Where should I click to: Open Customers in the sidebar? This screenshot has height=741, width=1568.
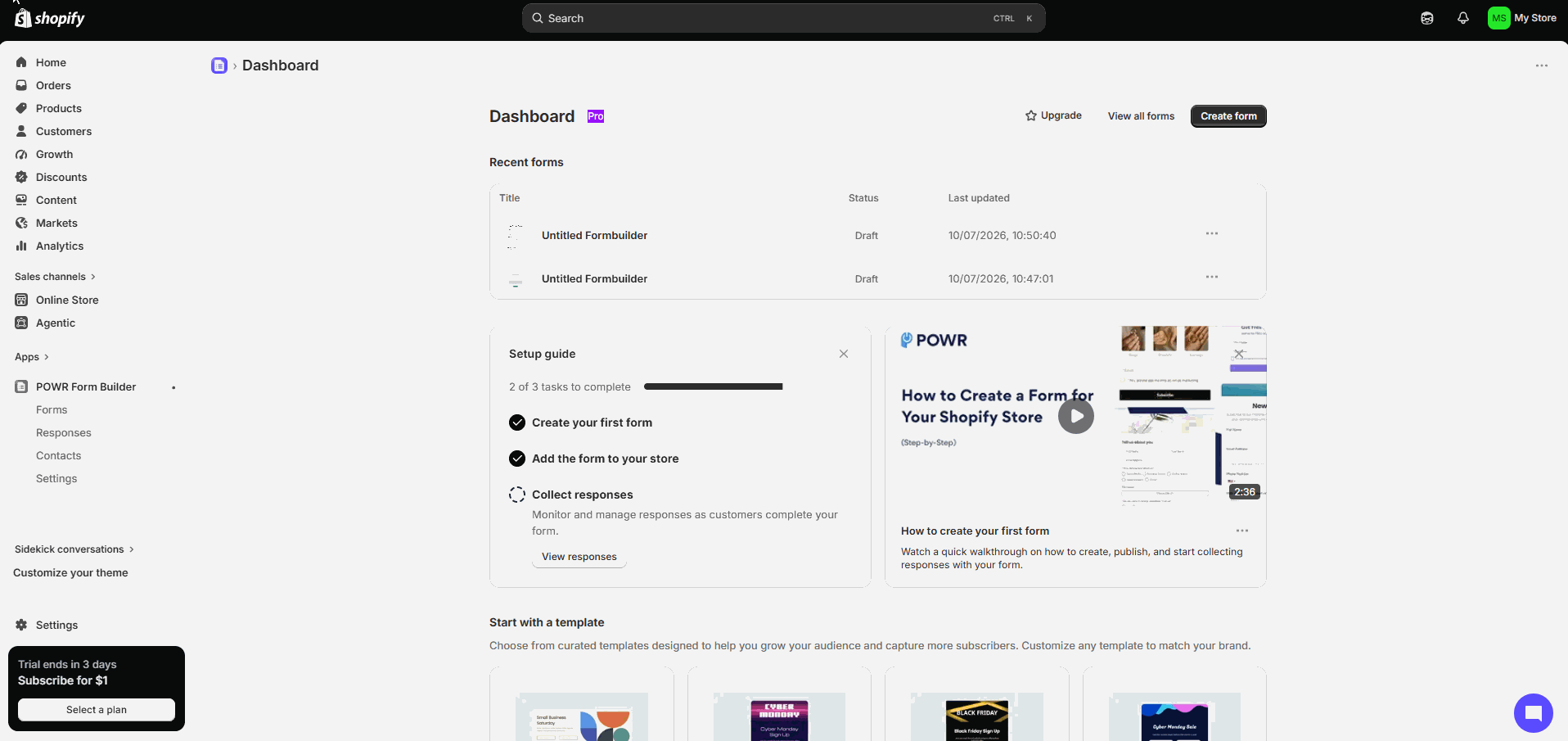pyautogui.click(x=64, y=131)
